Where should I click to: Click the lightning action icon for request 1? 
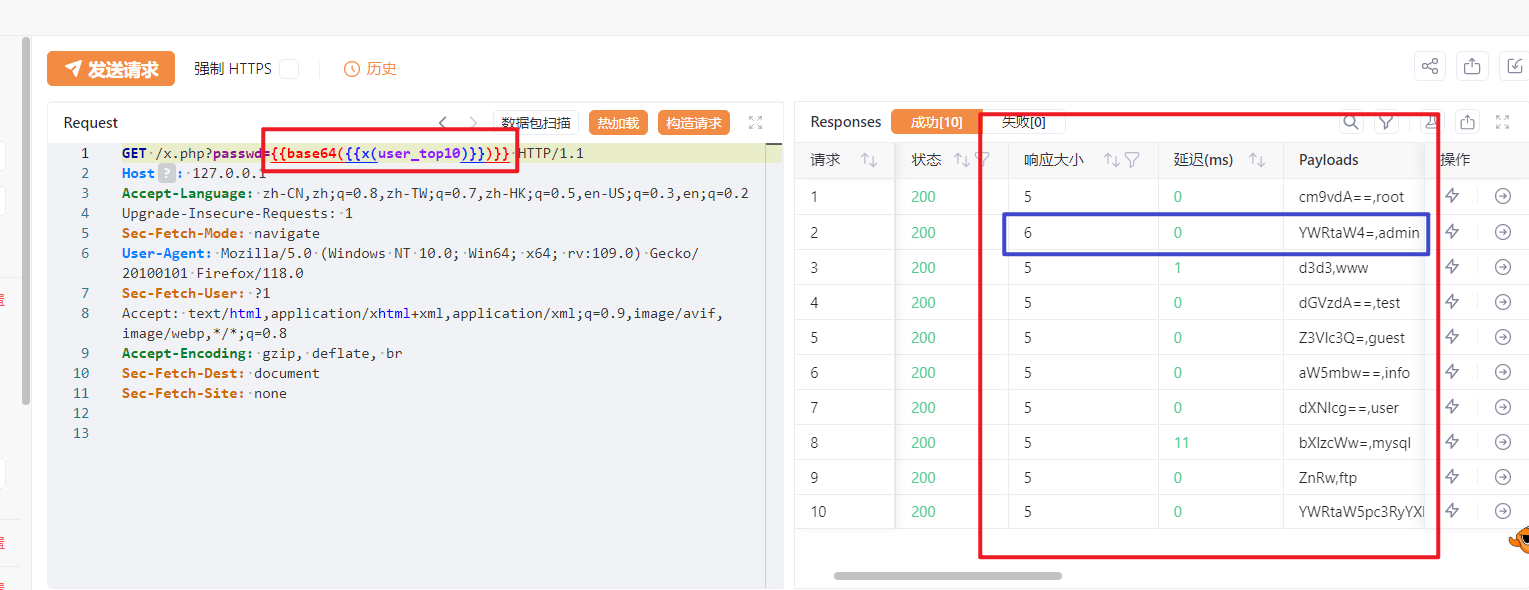[1452, 197]
